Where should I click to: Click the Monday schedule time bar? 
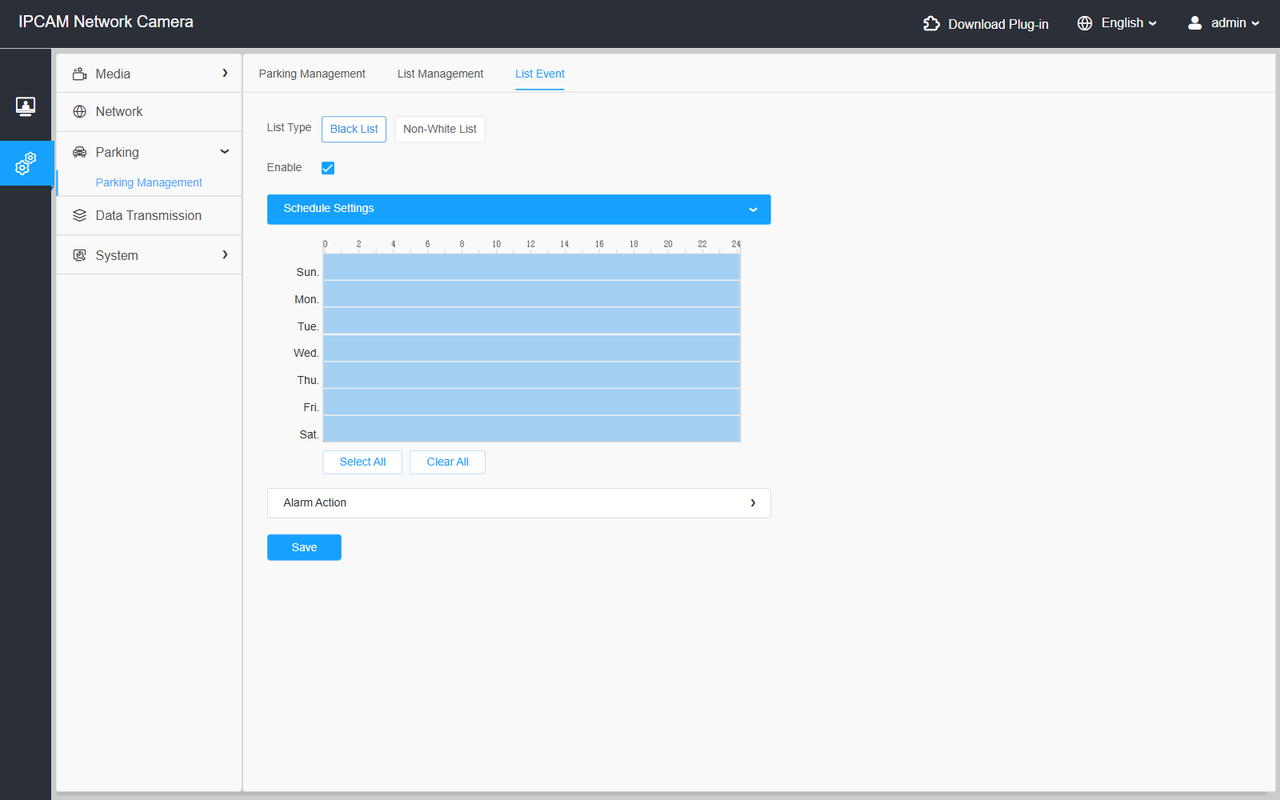531,294
